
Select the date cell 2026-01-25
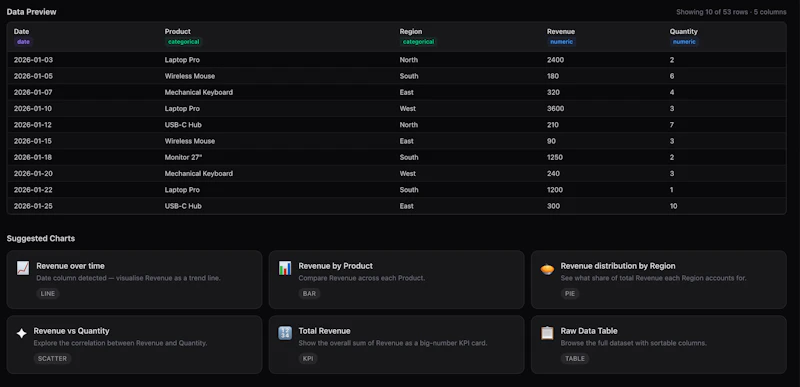point(33,207)
